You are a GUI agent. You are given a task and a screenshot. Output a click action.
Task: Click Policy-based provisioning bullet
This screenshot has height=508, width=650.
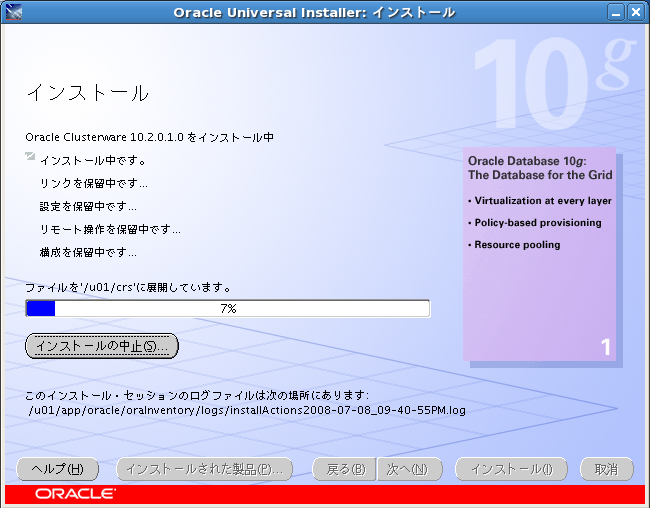point(535,223)
